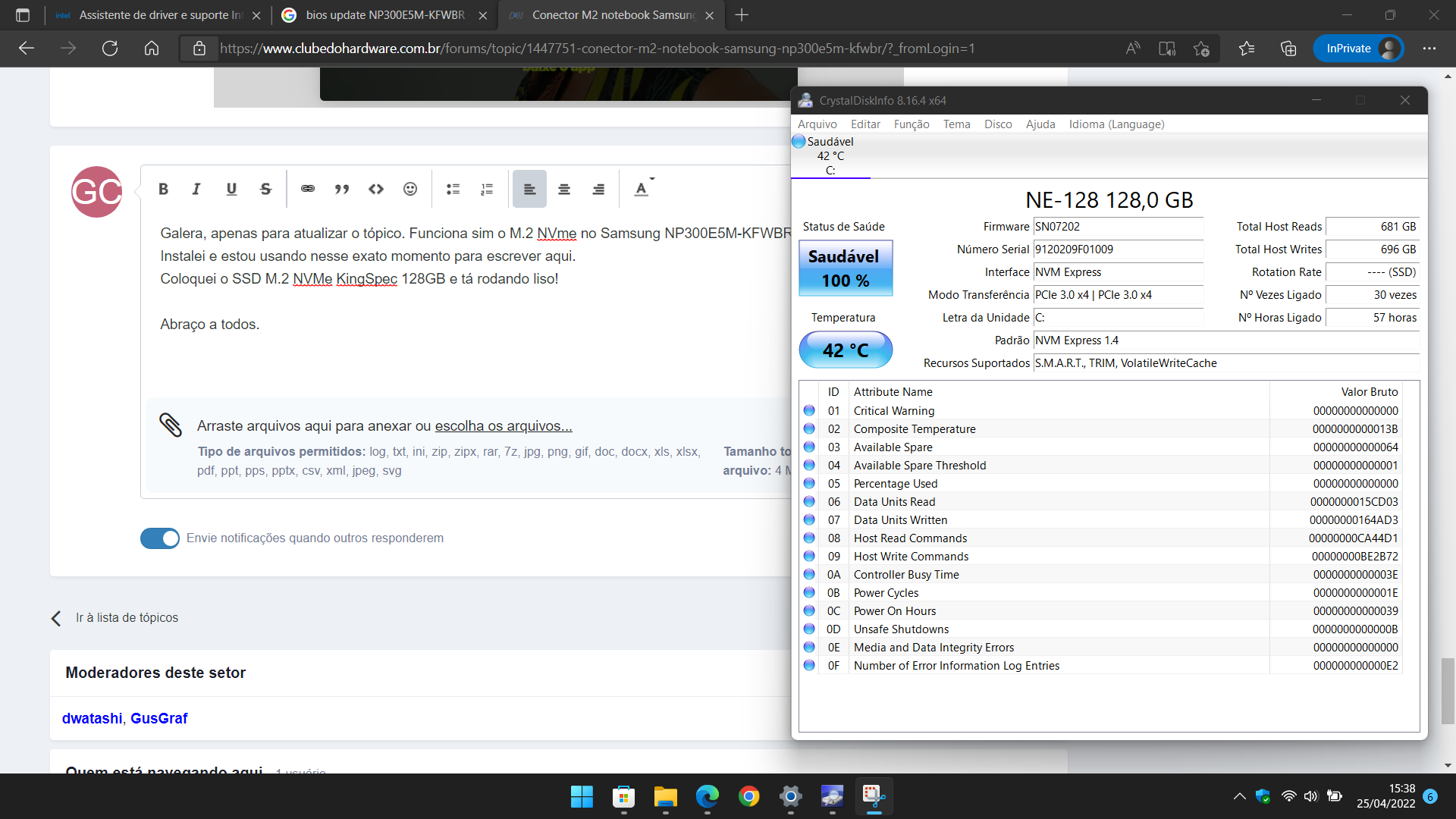Screen dimensions: 1456x819
Task: Open Microsoft Store from taskbar
Action: point(623,796)
